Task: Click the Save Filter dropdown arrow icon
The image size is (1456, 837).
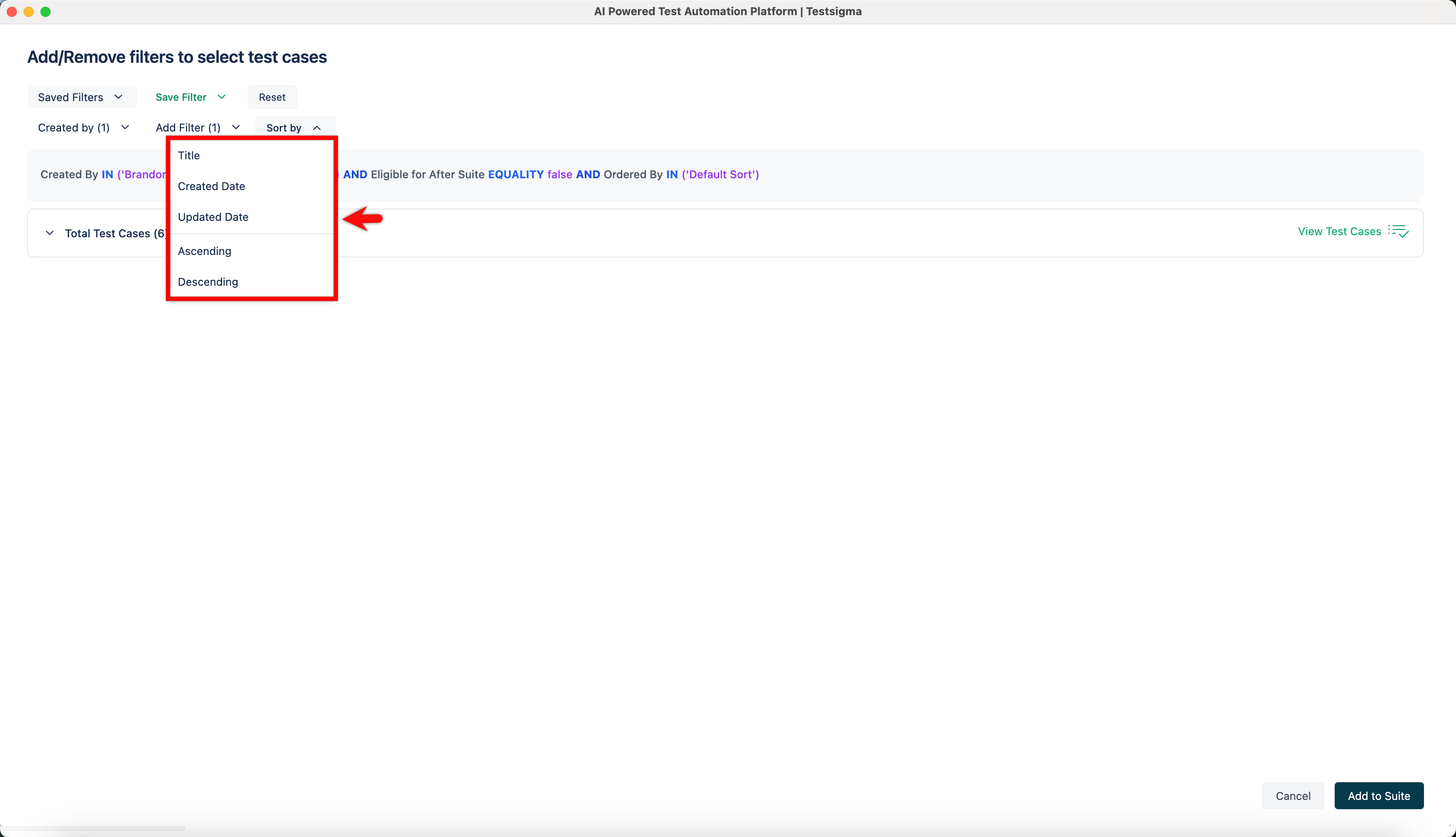Action: tap(222, 97)
